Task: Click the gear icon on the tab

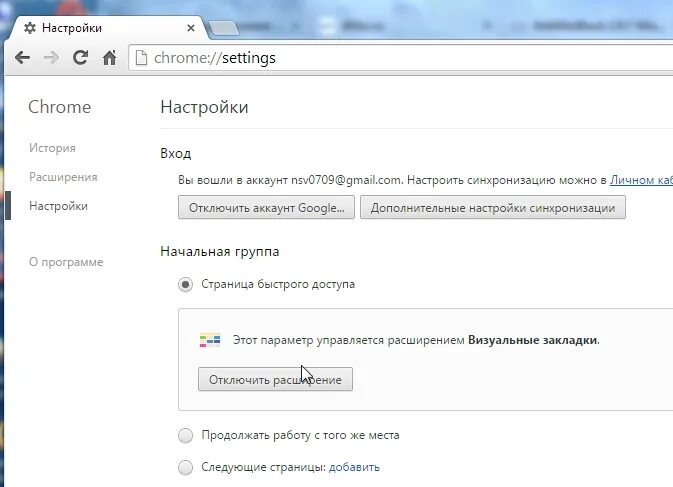Action: [x=30, y=28]
